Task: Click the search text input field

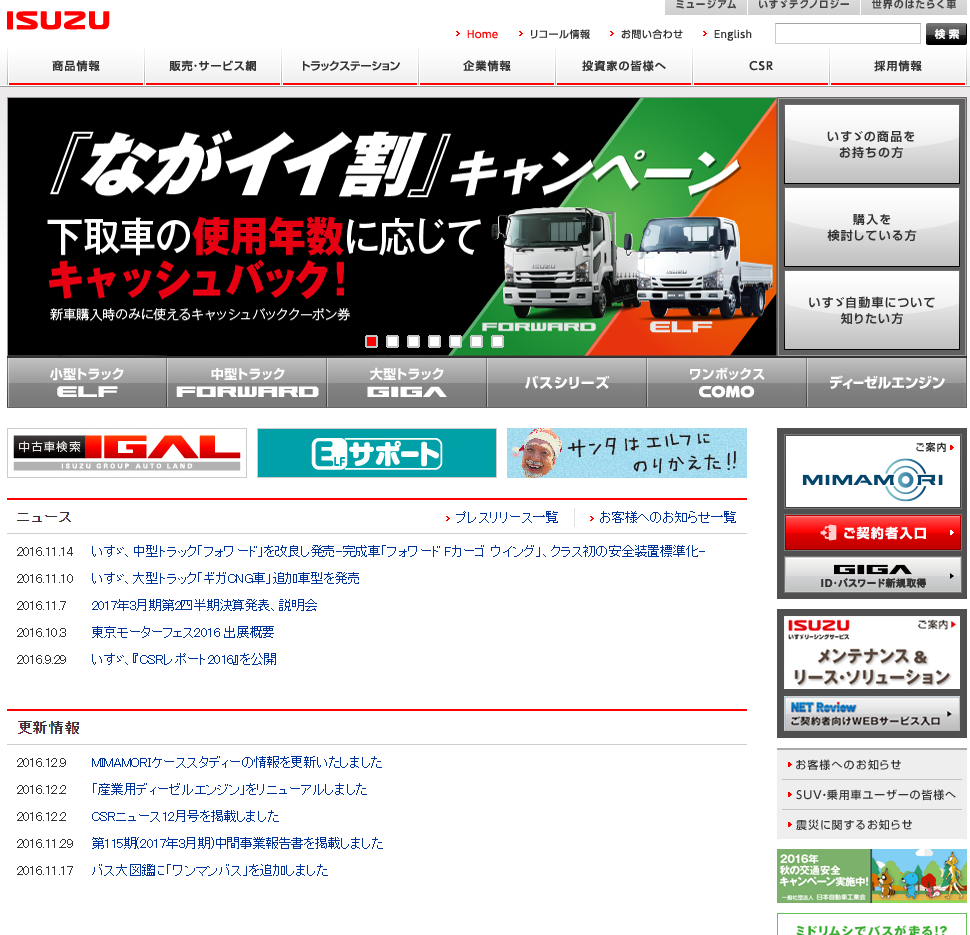Action: pyautogui.click(x=847, y=34)
